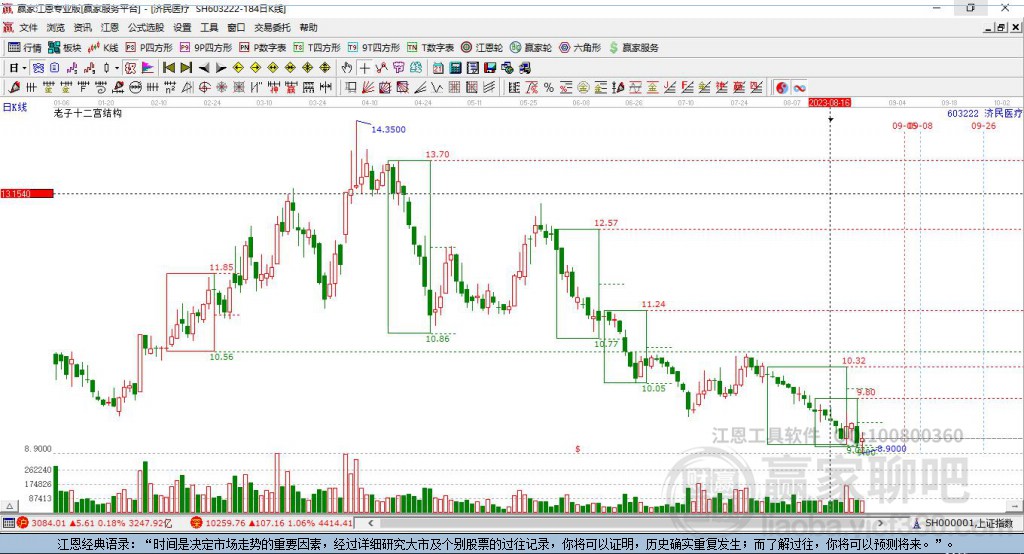Click the red floppy-disk save icon
Screen dimensions: 1024x554
[x=490, y=68]
